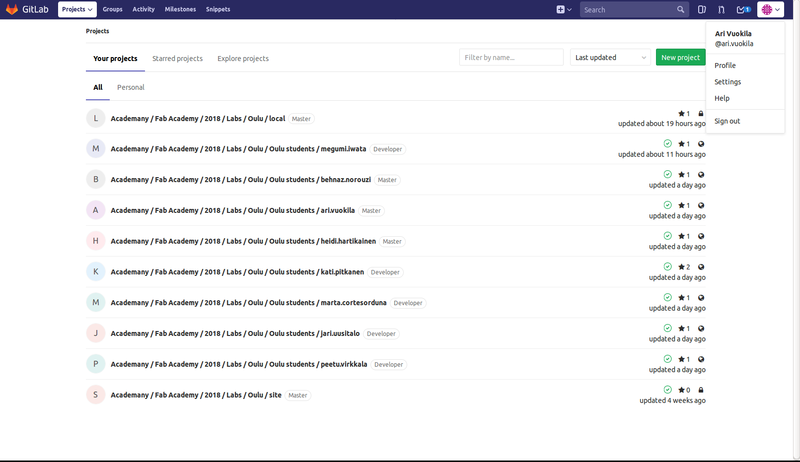Click the M avatar of marta.cortesorduna project
800x462 pixels.
tap(95, 302)
